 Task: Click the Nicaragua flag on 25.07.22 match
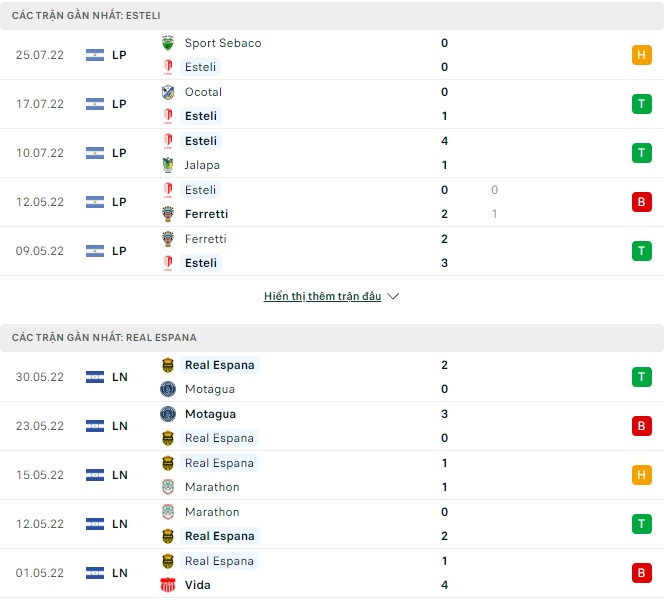point(95,55)
